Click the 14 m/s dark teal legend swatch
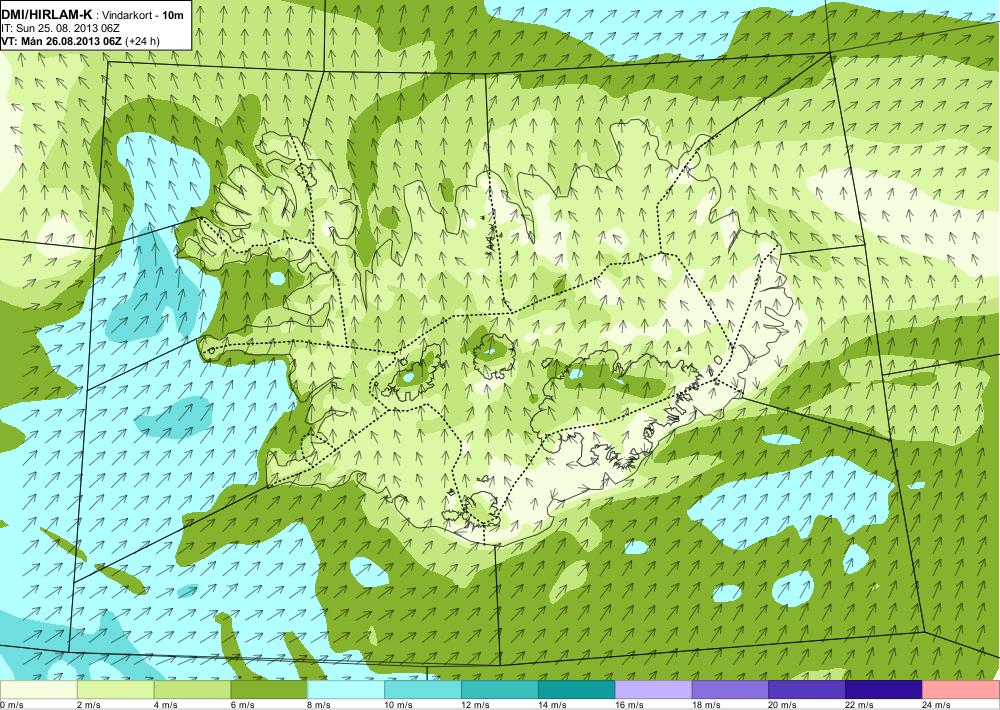The image size is (1000, 710). point(577,690)
